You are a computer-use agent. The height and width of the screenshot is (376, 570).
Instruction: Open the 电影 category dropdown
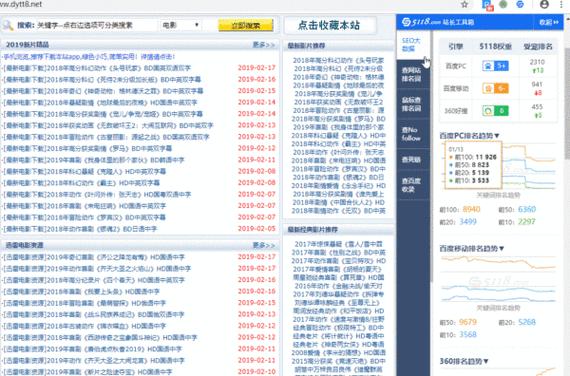[x=181, y=25]
